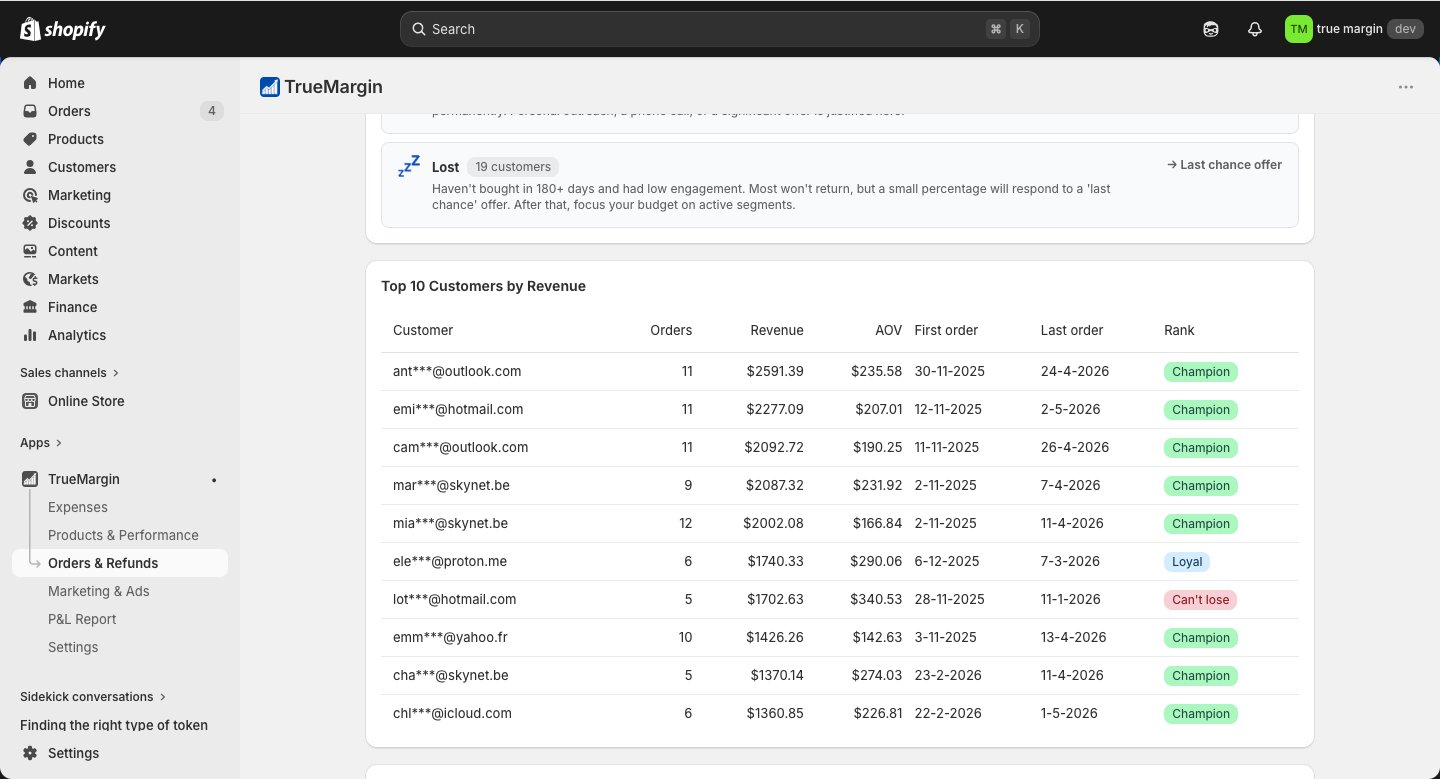Click the Online Store shop icon
1440x779 pixels.
pos(30,401)
